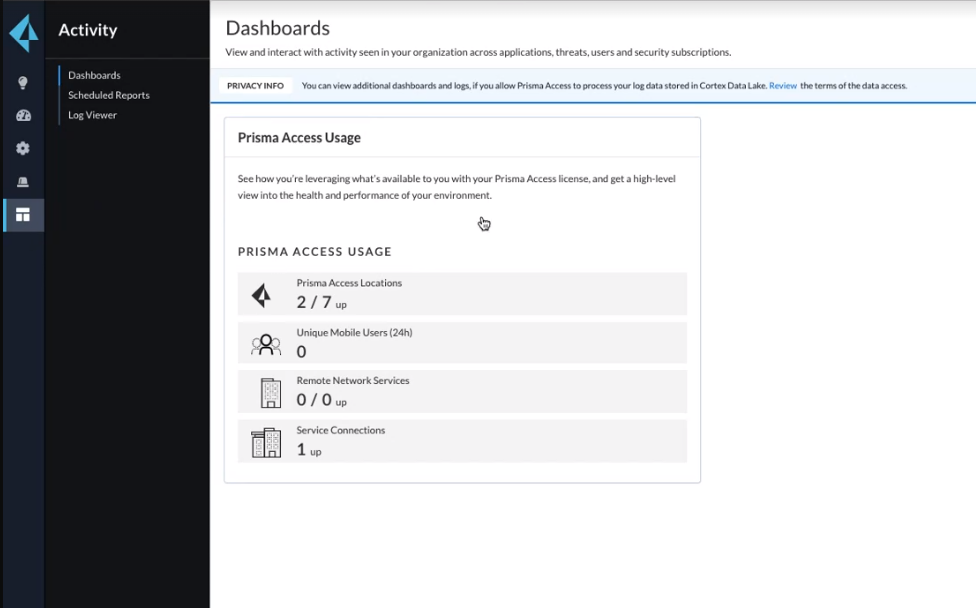This screenshot has height=608, width=976.
Task: Click the Remote Network Services building icon
Action: (270, 393)
